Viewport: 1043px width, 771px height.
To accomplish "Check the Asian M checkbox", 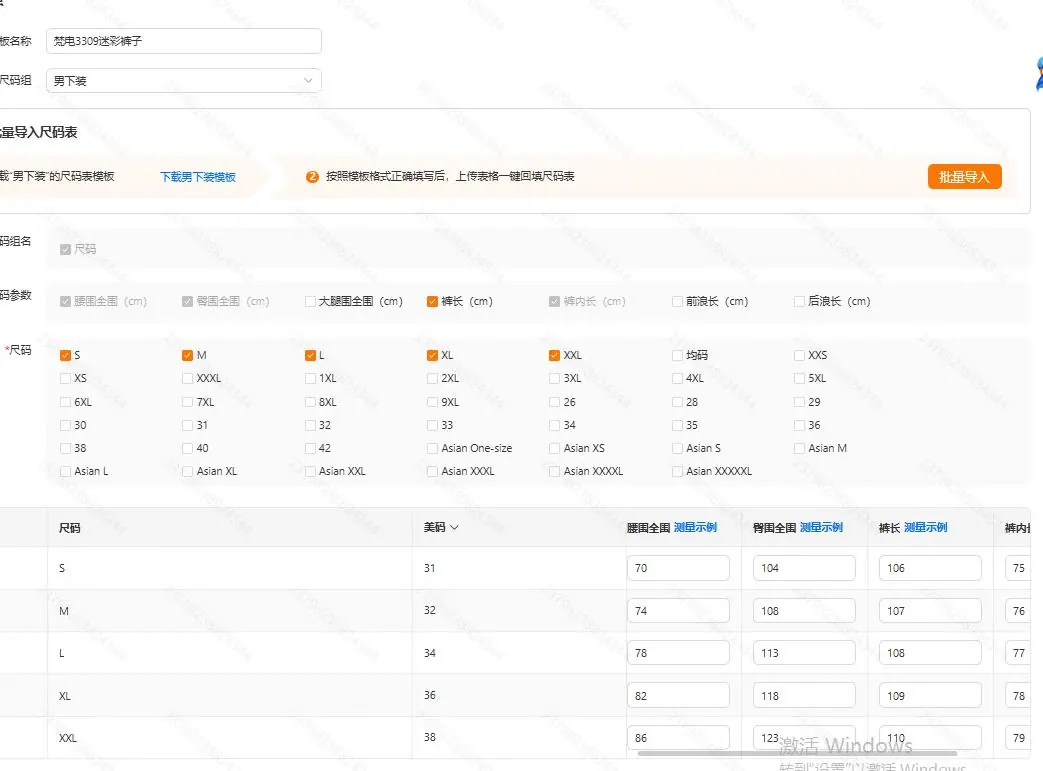I will (800, 448).
